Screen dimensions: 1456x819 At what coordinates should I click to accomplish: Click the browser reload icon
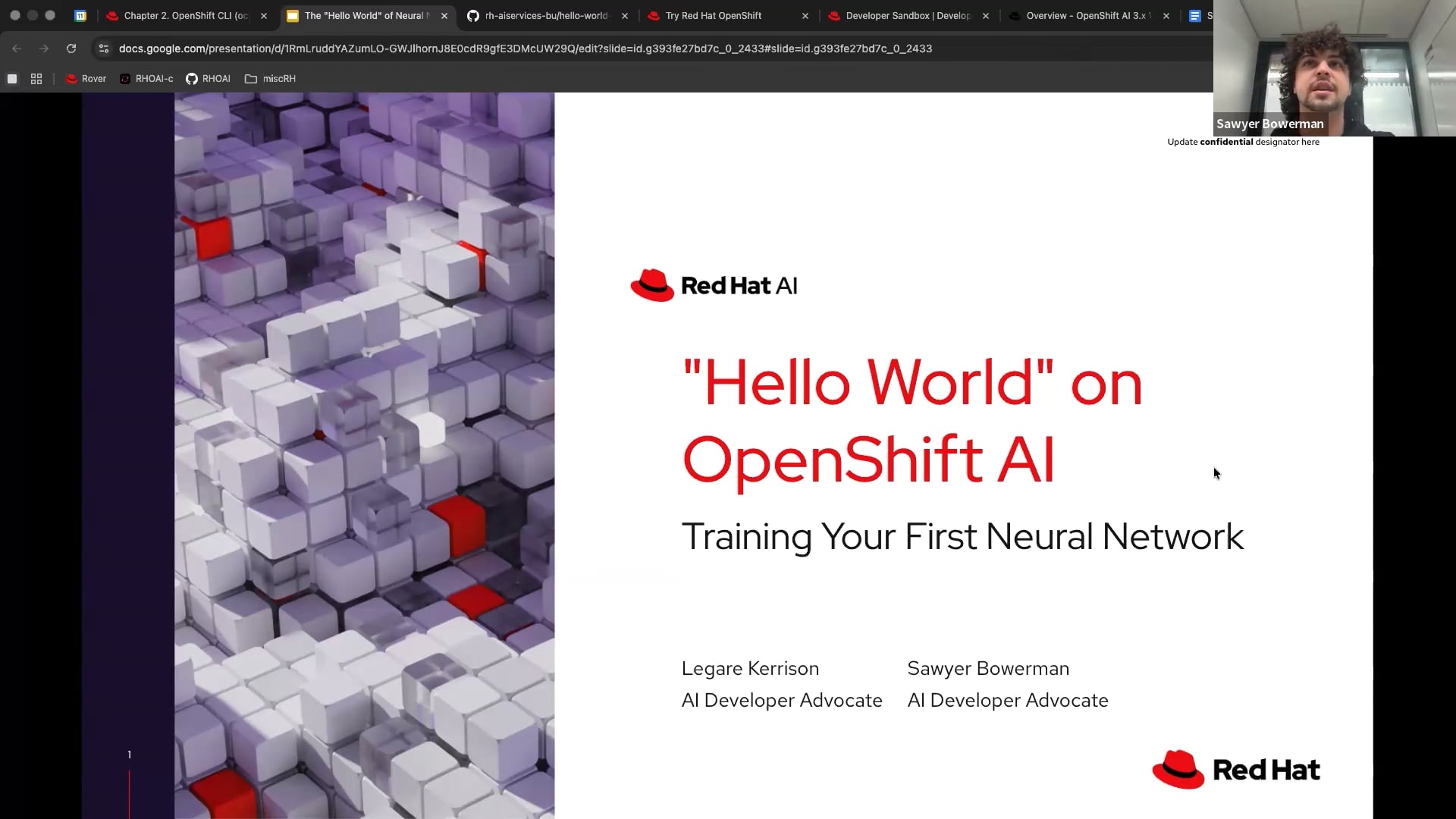coord(71,49)
